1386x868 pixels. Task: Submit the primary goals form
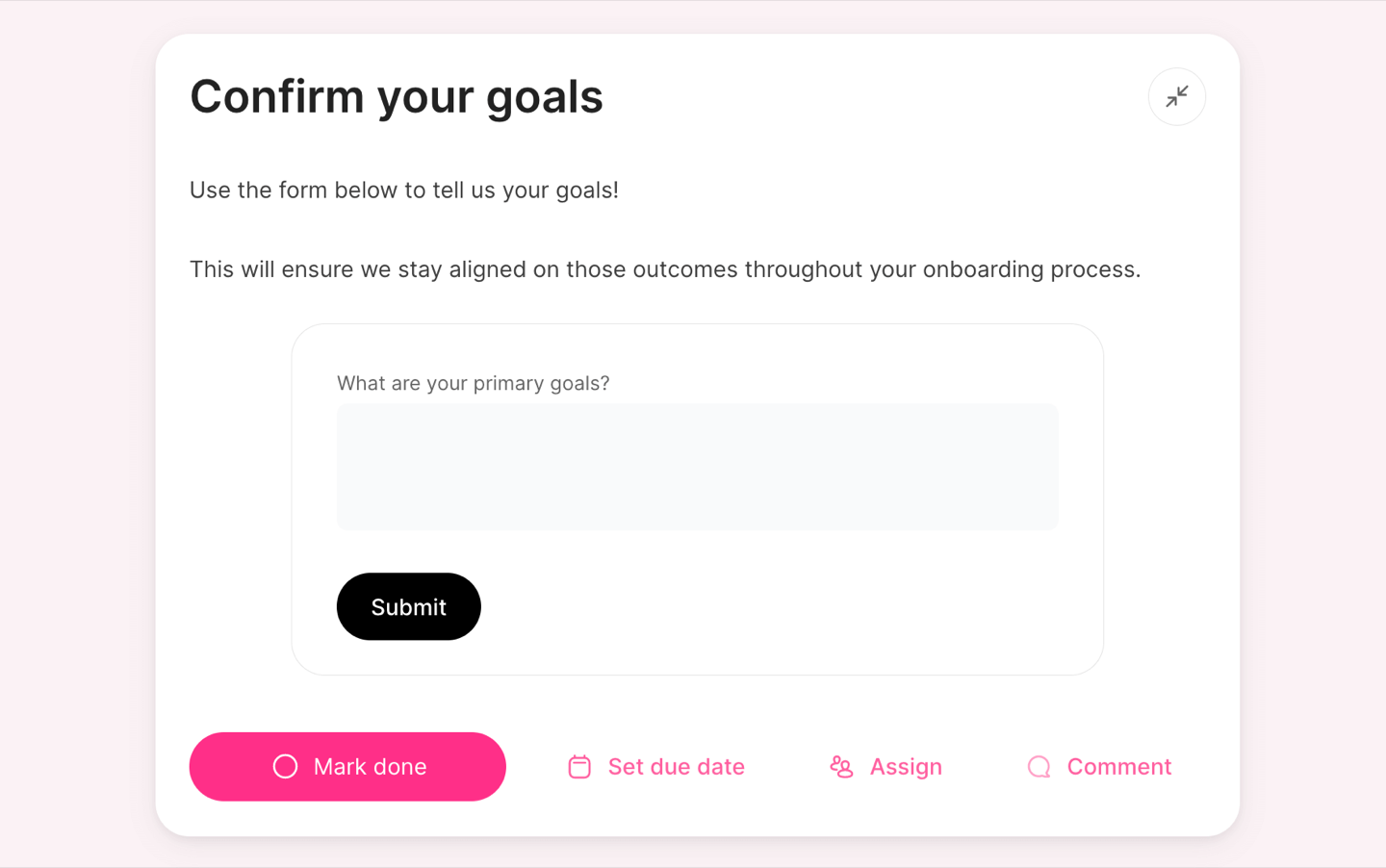(x=408, y=606)
